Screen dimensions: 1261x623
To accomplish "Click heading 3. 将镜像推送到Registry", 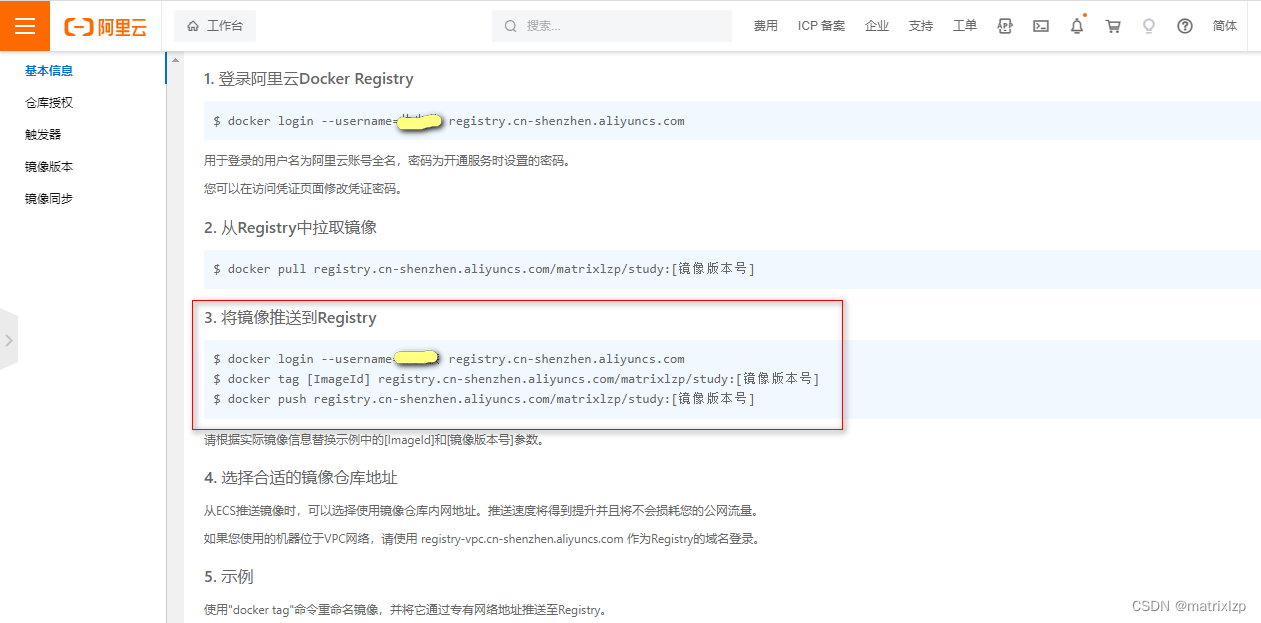I will (291, 318).
